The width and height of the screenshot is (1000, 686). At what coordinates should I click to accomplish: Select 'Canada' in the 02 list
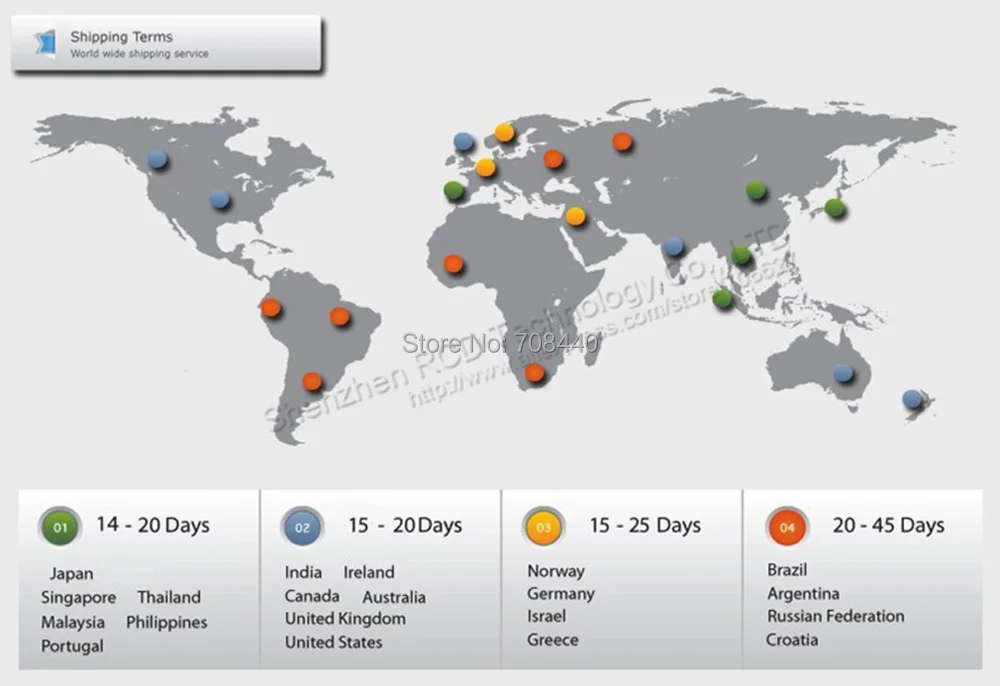[312, 595]
